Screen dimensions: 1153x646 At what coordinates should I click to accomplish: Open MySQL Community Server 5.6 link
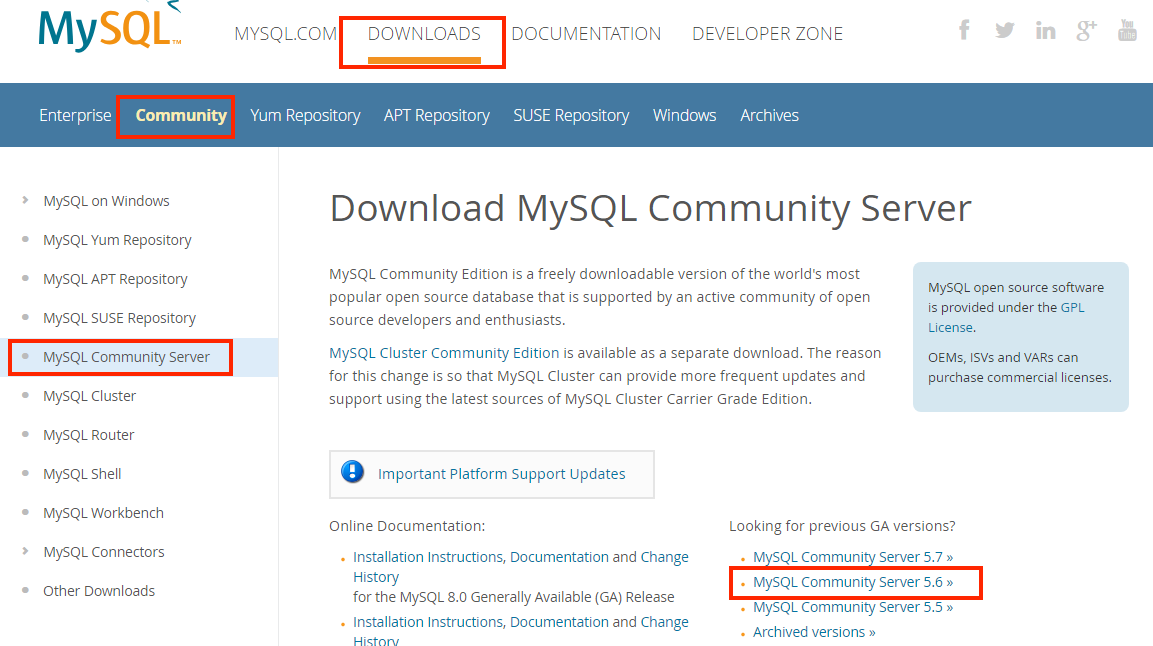point(853,582)
